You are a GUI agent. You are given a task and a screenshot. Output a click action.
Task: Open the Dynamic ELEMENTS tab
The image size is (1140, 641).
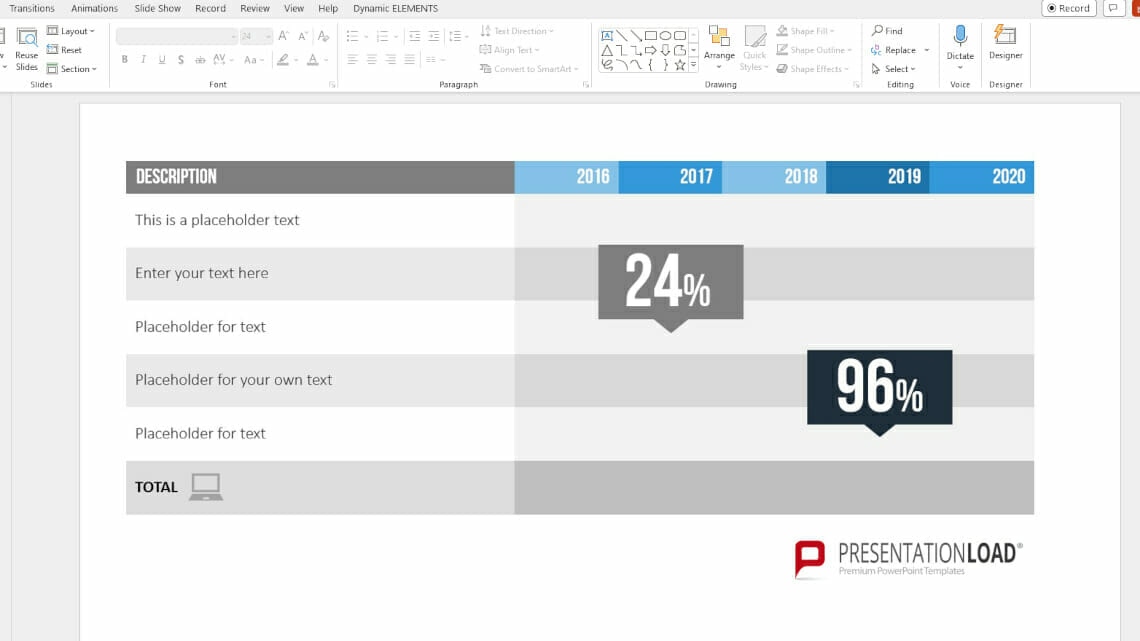(395, 8)
